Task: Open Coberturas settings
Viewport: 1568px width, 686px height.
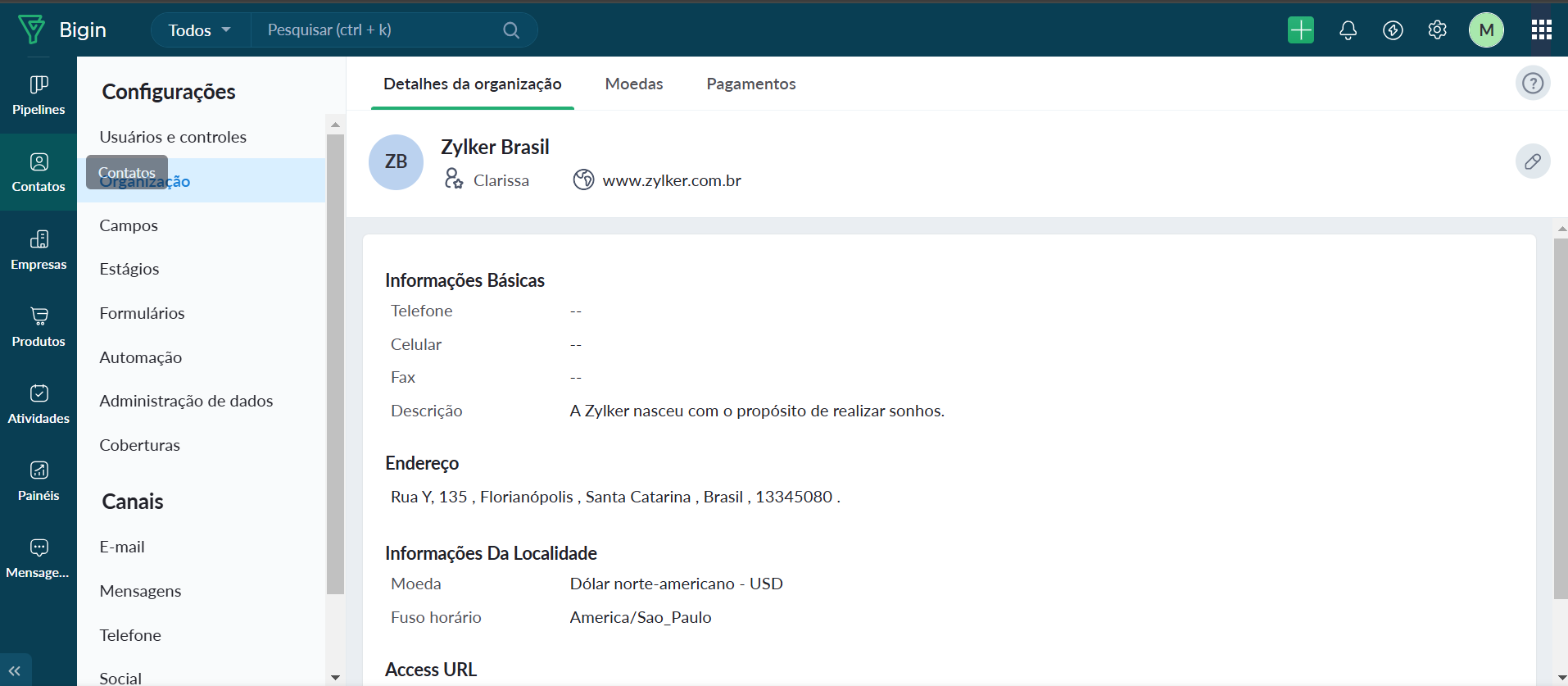Action: pyautogui.click(x=202, y=445)
